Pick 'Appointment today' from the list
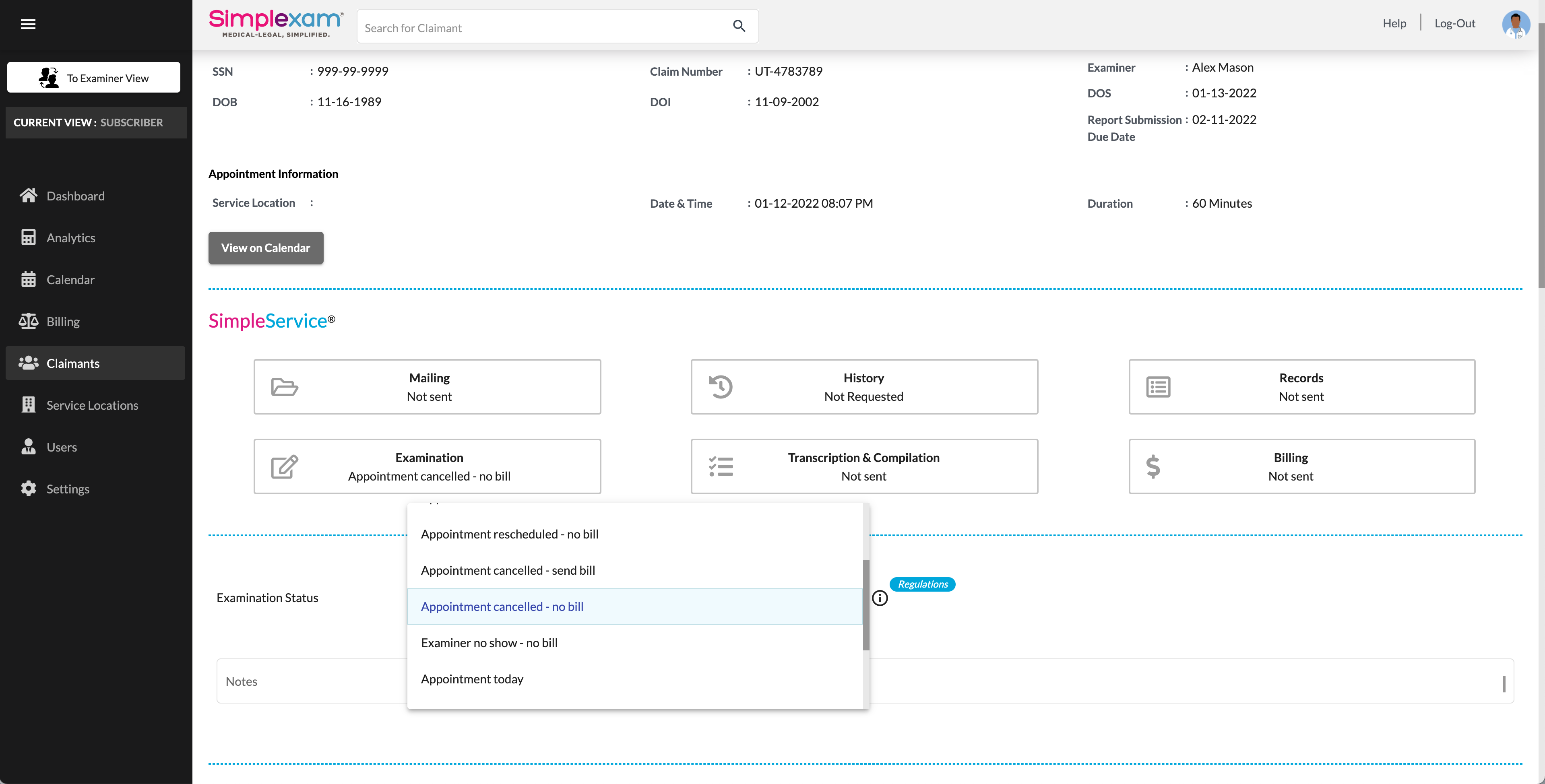The height and width of the screenshot is (784, 1545). pos(471,679)
